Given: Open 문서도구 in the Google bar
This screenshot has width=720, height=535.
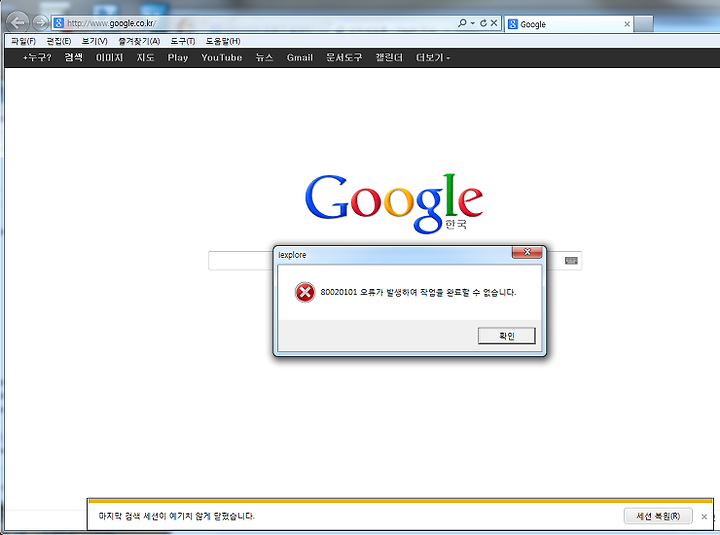Looking at the screenshot, I should click(x=344, y=57).
